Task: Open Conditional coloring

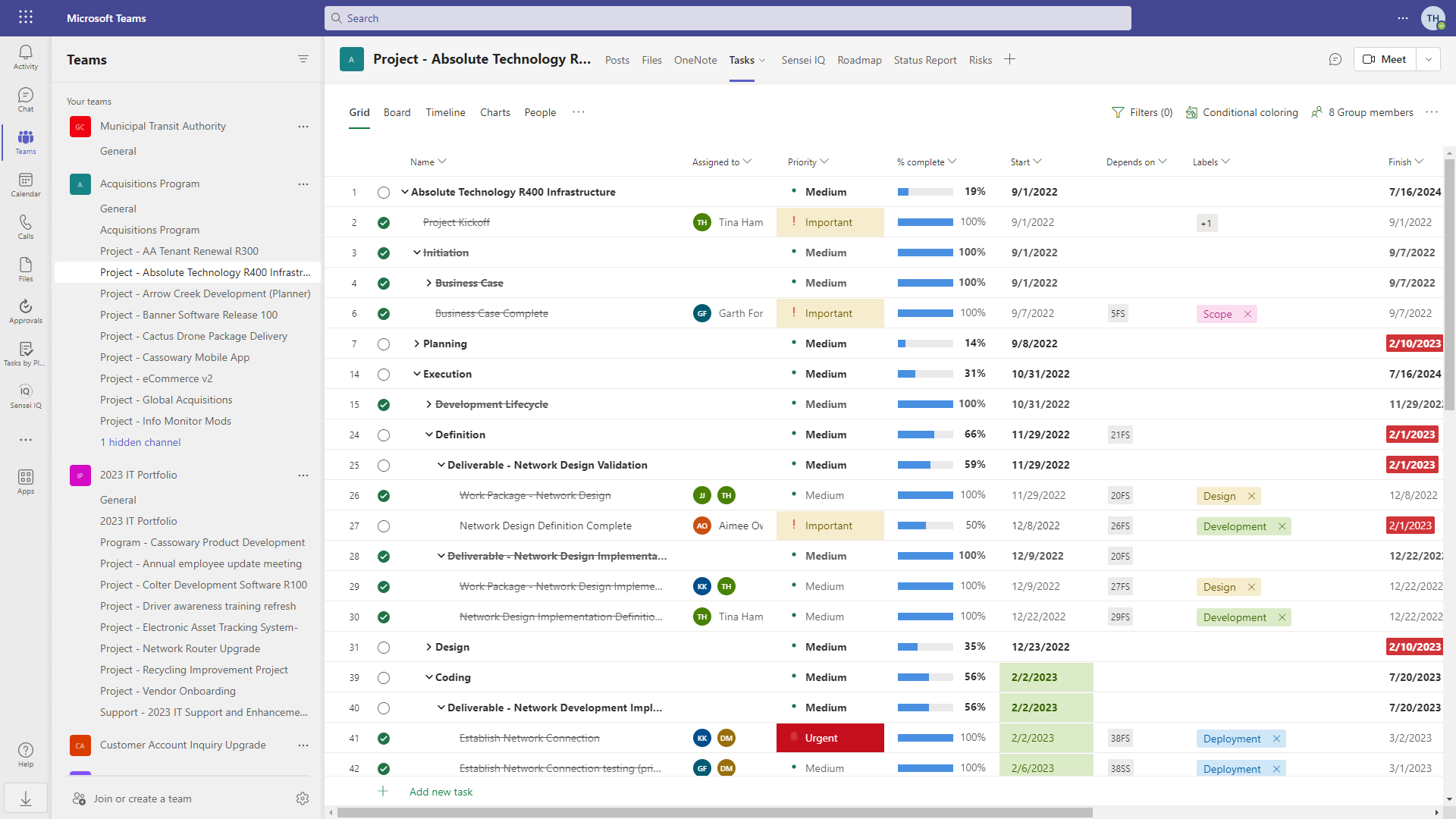Action: coord(1242,112)
